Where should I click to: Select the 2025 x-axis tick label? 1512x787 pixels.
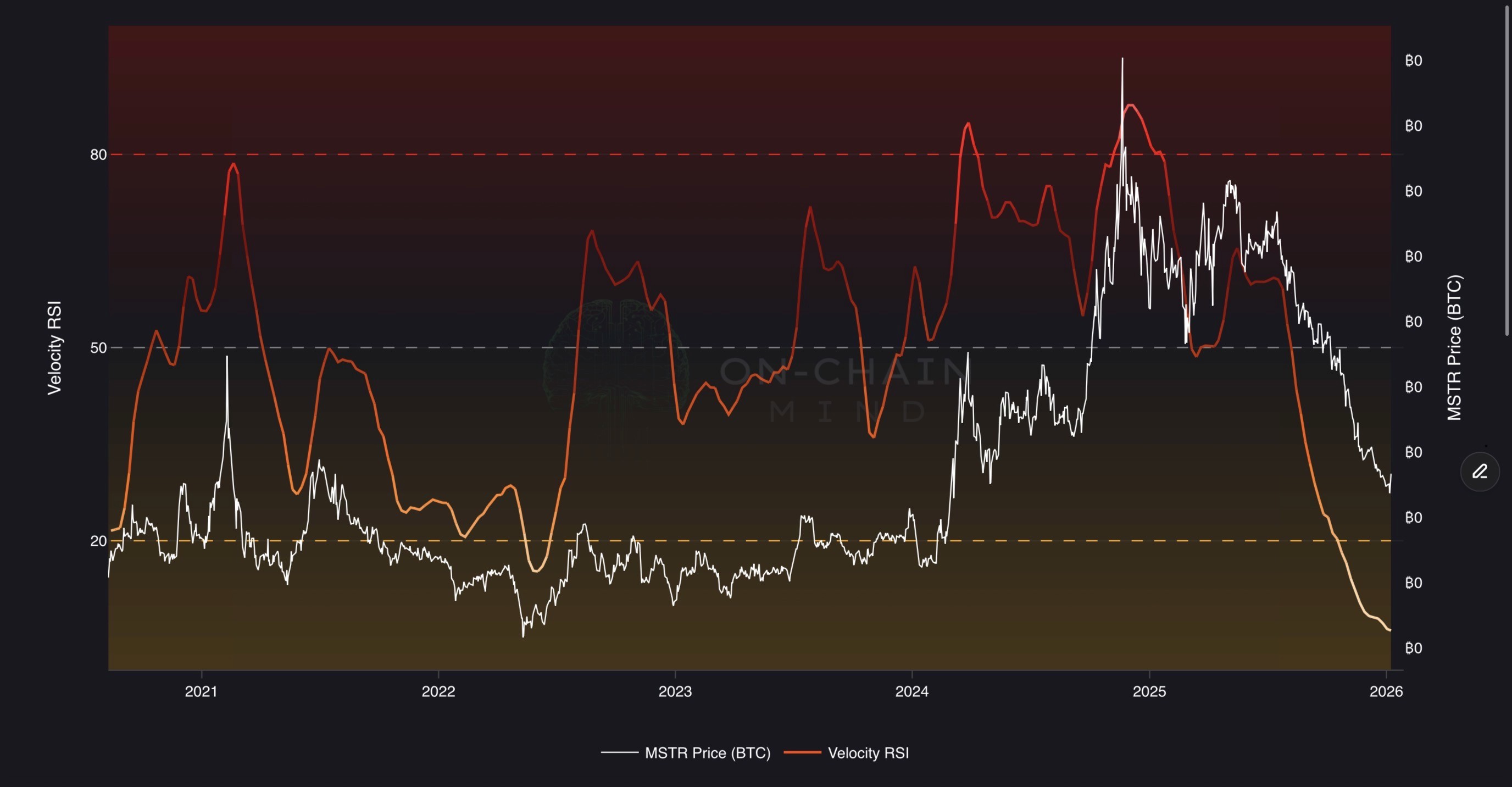(x=1149, y=691)
